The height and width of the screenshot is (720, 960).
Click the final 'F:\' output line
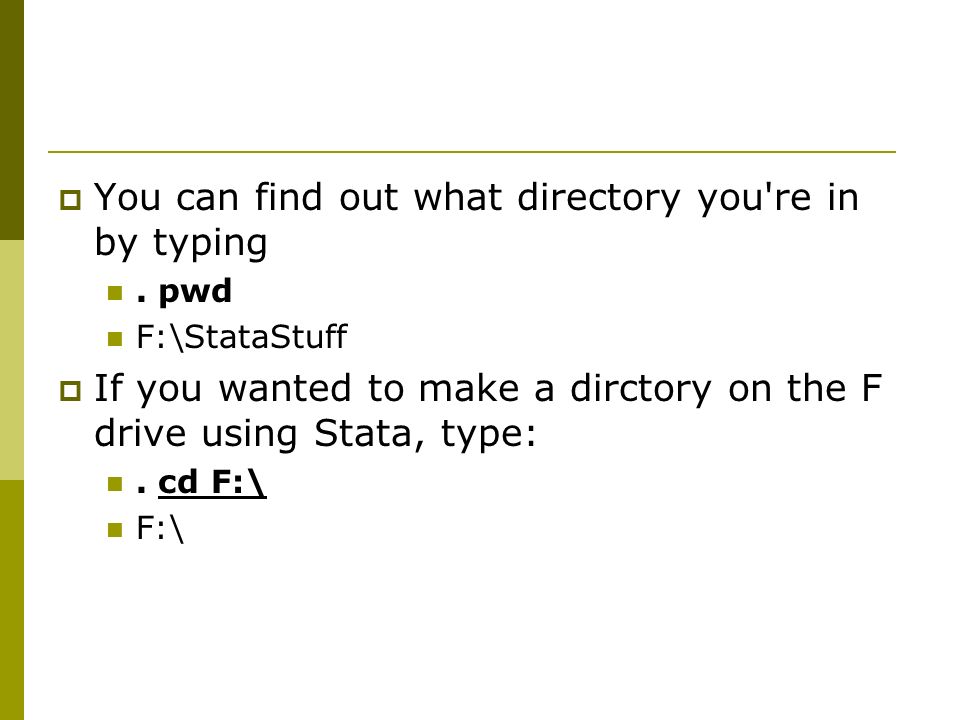160,528
